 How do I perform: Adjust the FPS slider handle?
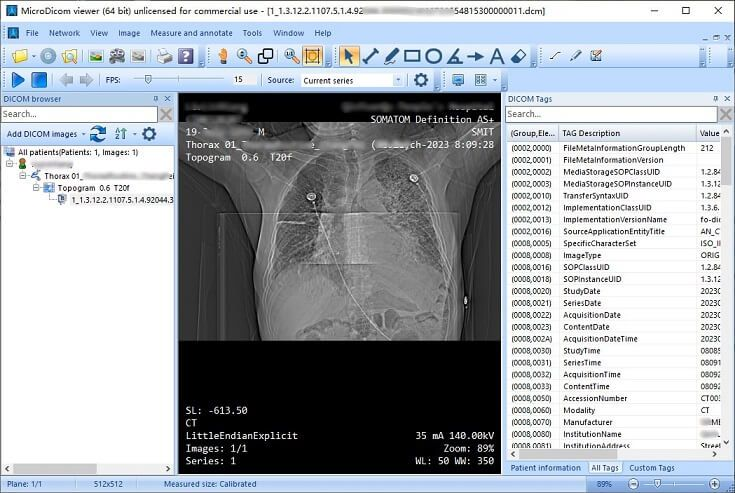point(148,80)
